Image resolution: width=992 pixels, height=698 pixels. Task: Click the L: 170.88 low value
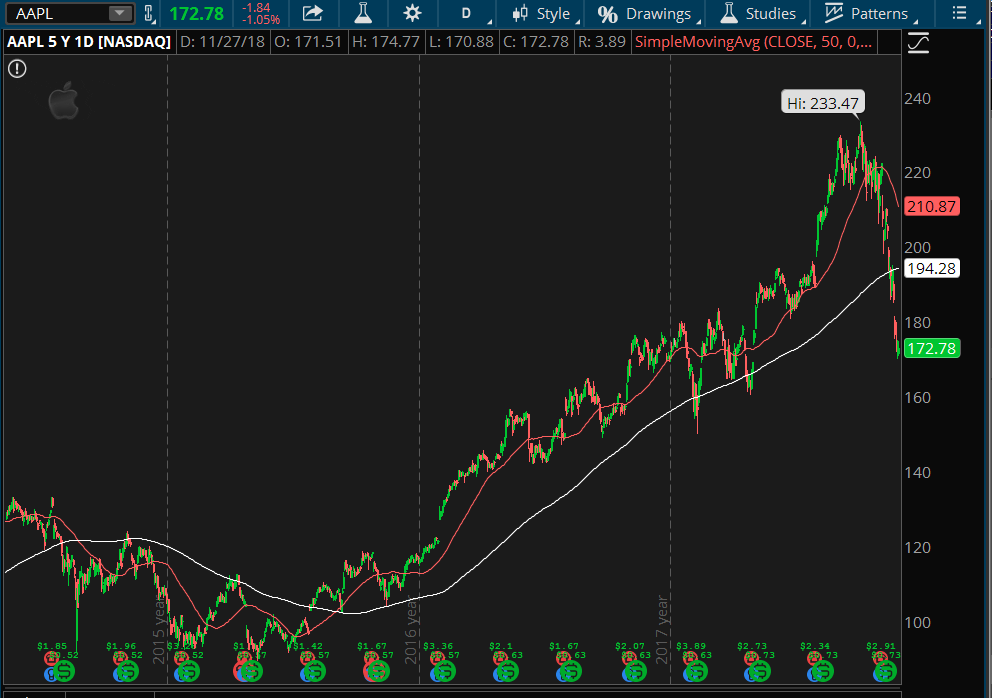point(461,42)
